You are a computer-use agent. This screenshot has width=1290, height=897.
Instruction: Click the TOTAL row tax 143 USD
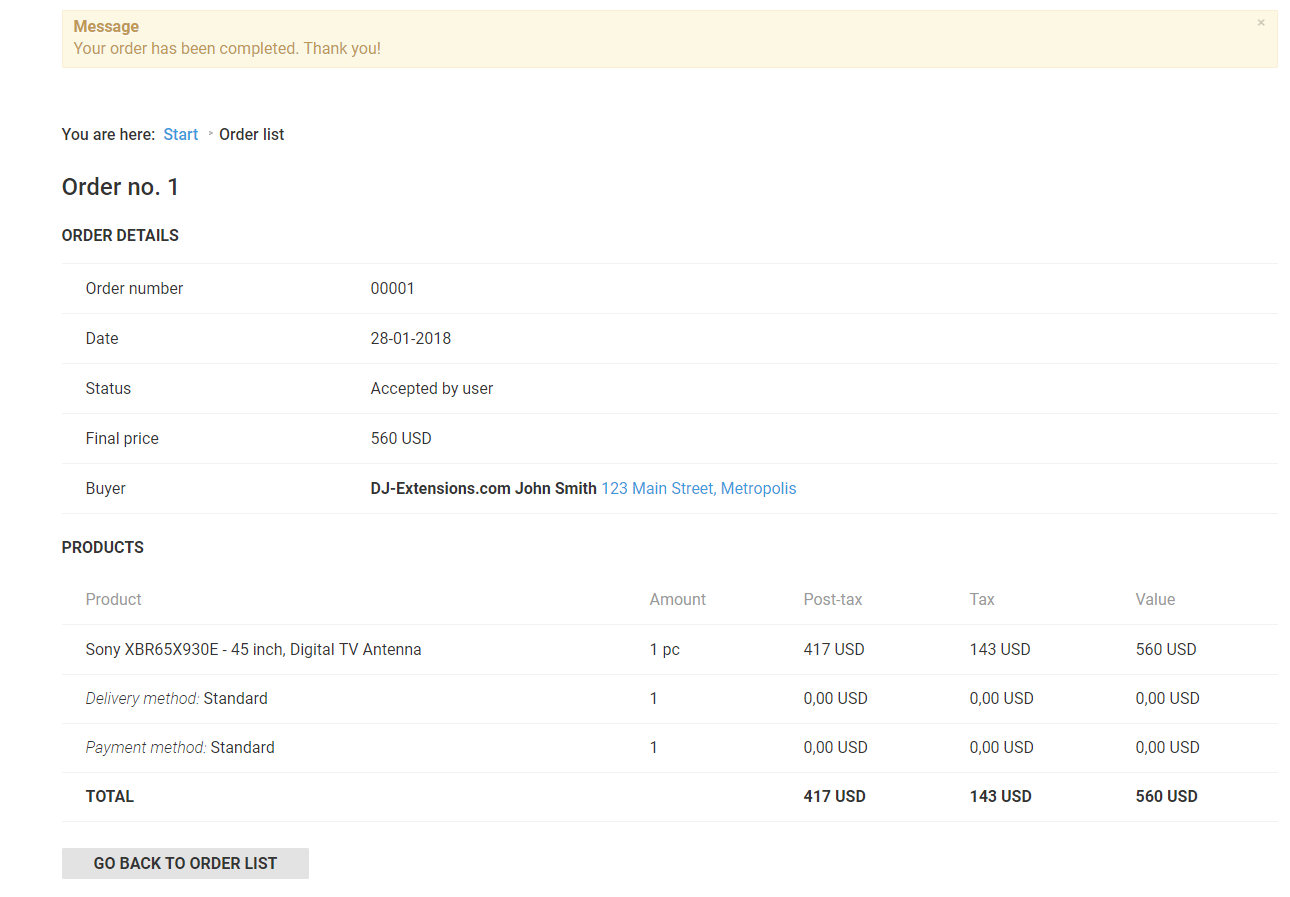[x=1001, y=796]
